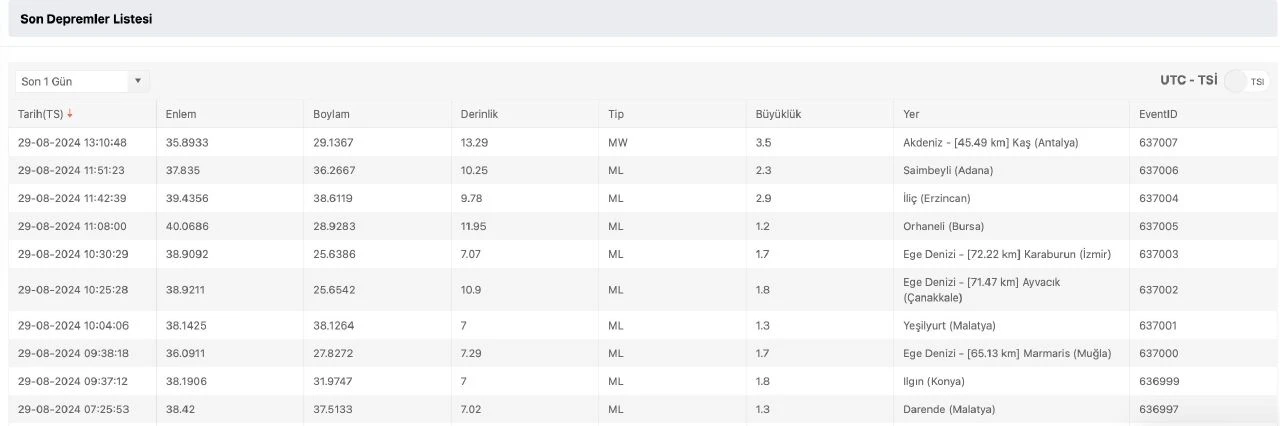Click the red sort arrow beside Tarih(TS)
The image size is (1280, 426).
(x=70, y=114)
